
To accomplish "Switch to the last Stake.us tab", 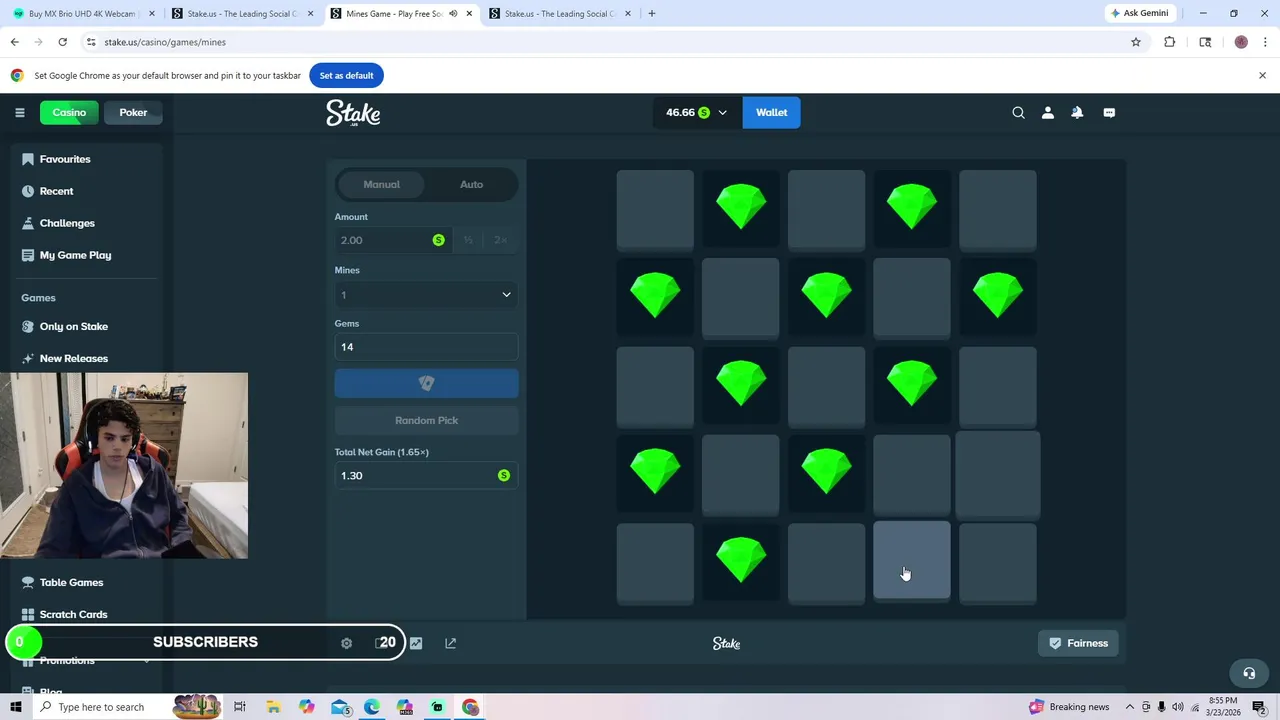I will pyautogui.click(x=560, y=14).
